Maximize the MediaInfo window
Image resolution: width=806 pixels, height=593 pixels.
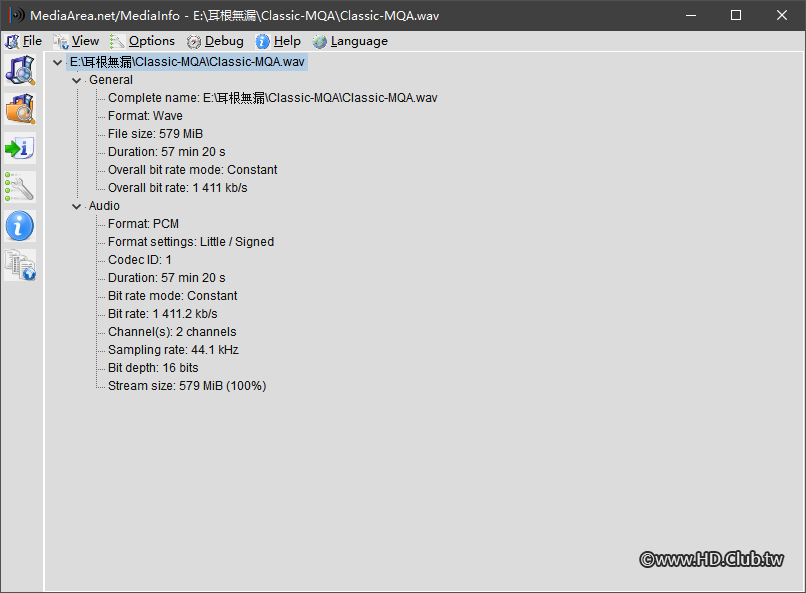coord(736,15)
